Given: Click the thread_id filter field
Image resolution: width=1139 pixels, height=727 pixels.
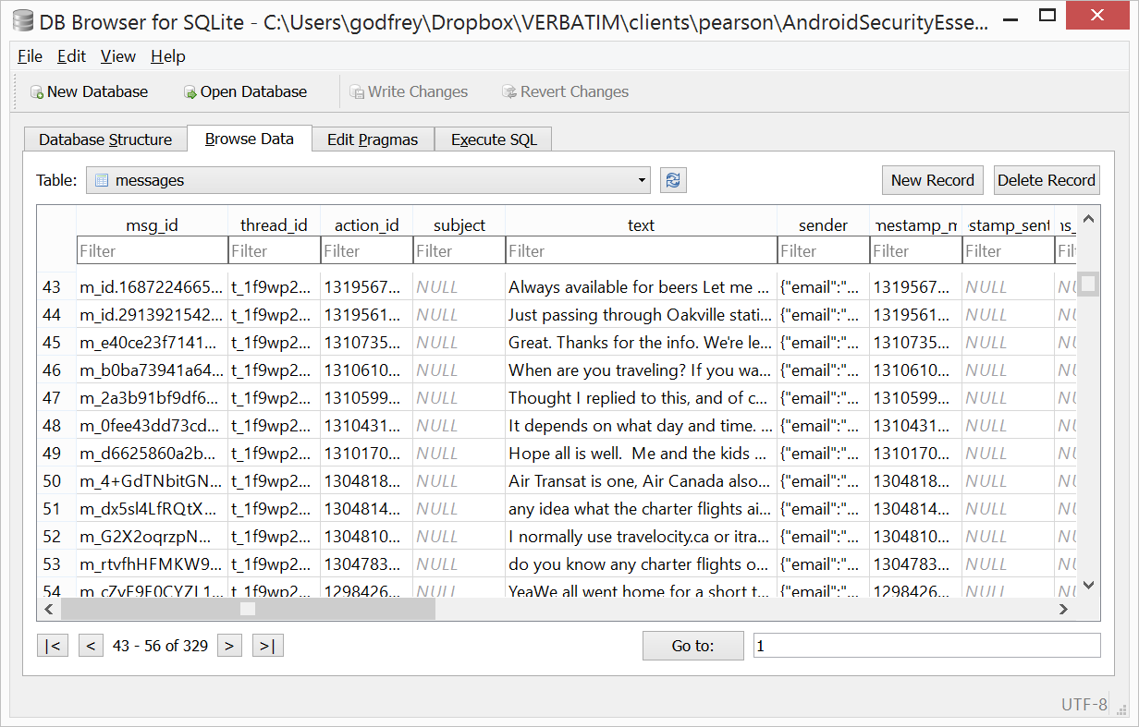Looking at the screenshot, I should click(x=274, y=251).
